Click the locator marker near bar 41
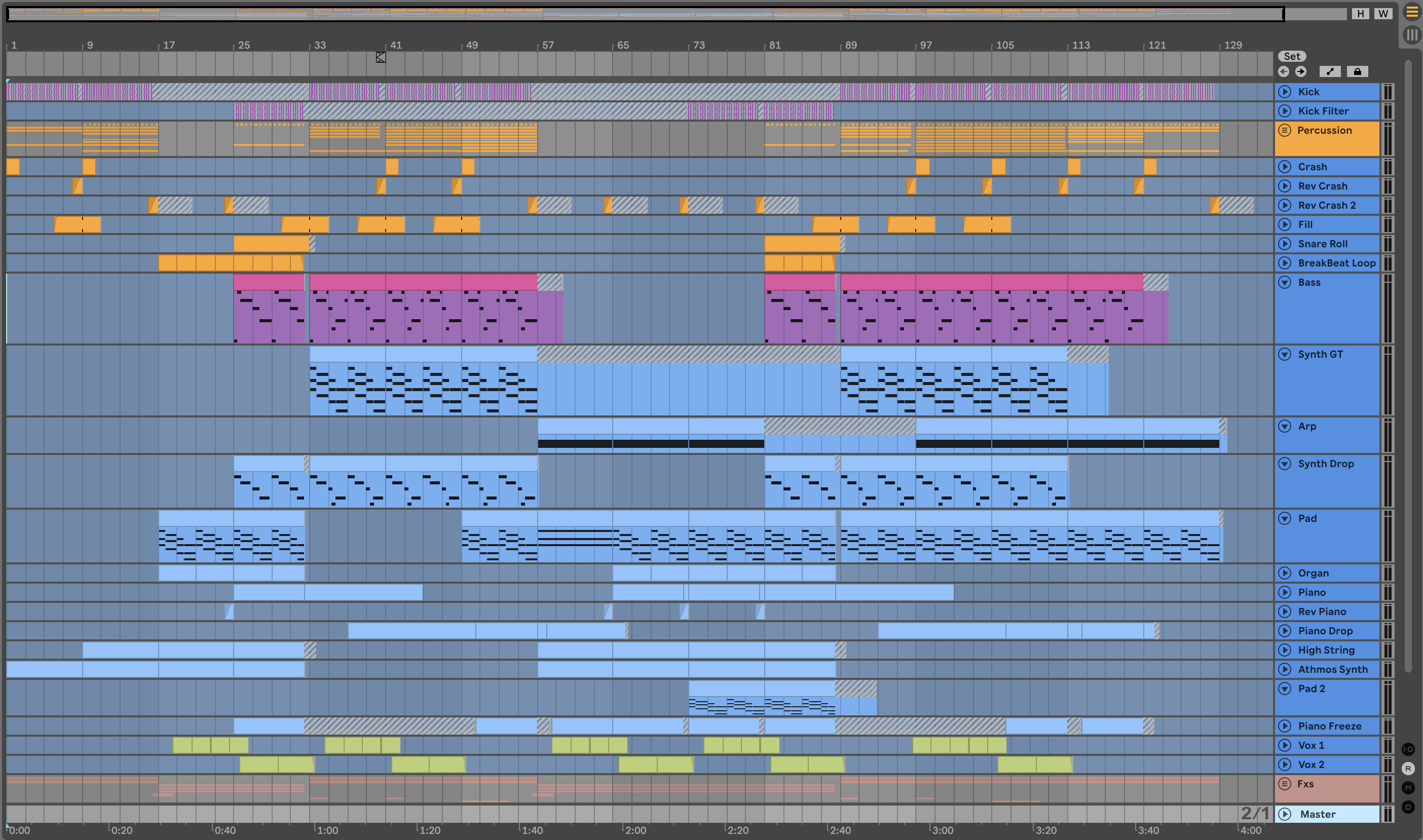1423x840 pixels. 381,57
